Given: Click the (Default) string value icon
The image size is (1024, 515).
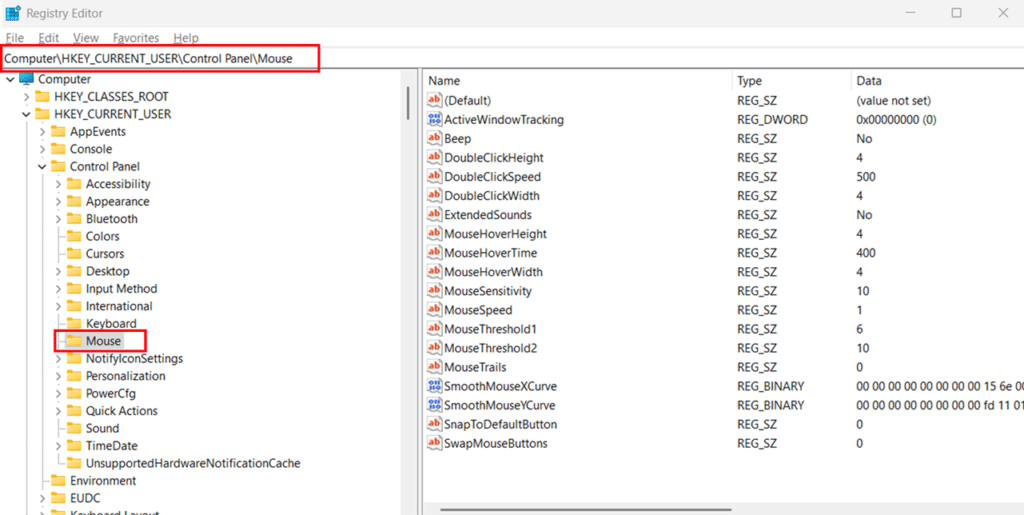Looking at the screenshot, I should pyautogui.click(x=434, y=101).
